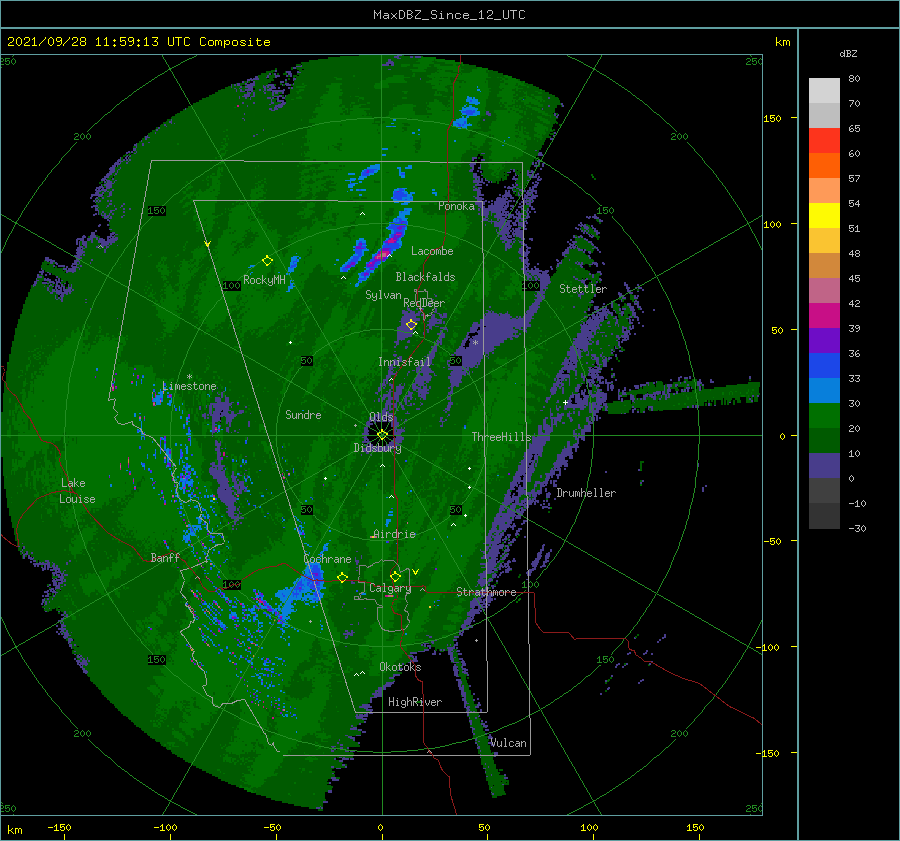Select the Lake Louise label
This screenshot has width=900, height=841.
[x=77, y=491]
